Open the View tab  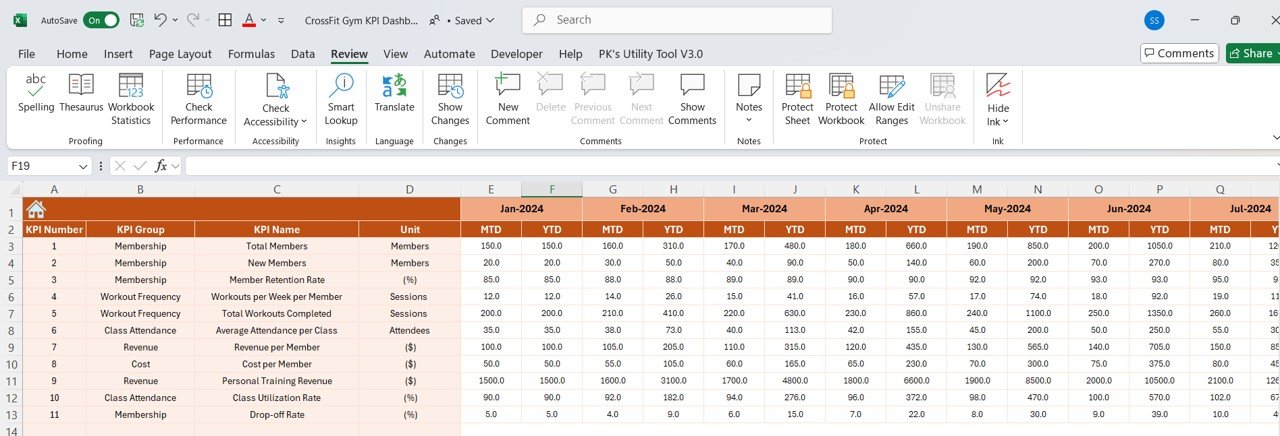pos(395,54)
